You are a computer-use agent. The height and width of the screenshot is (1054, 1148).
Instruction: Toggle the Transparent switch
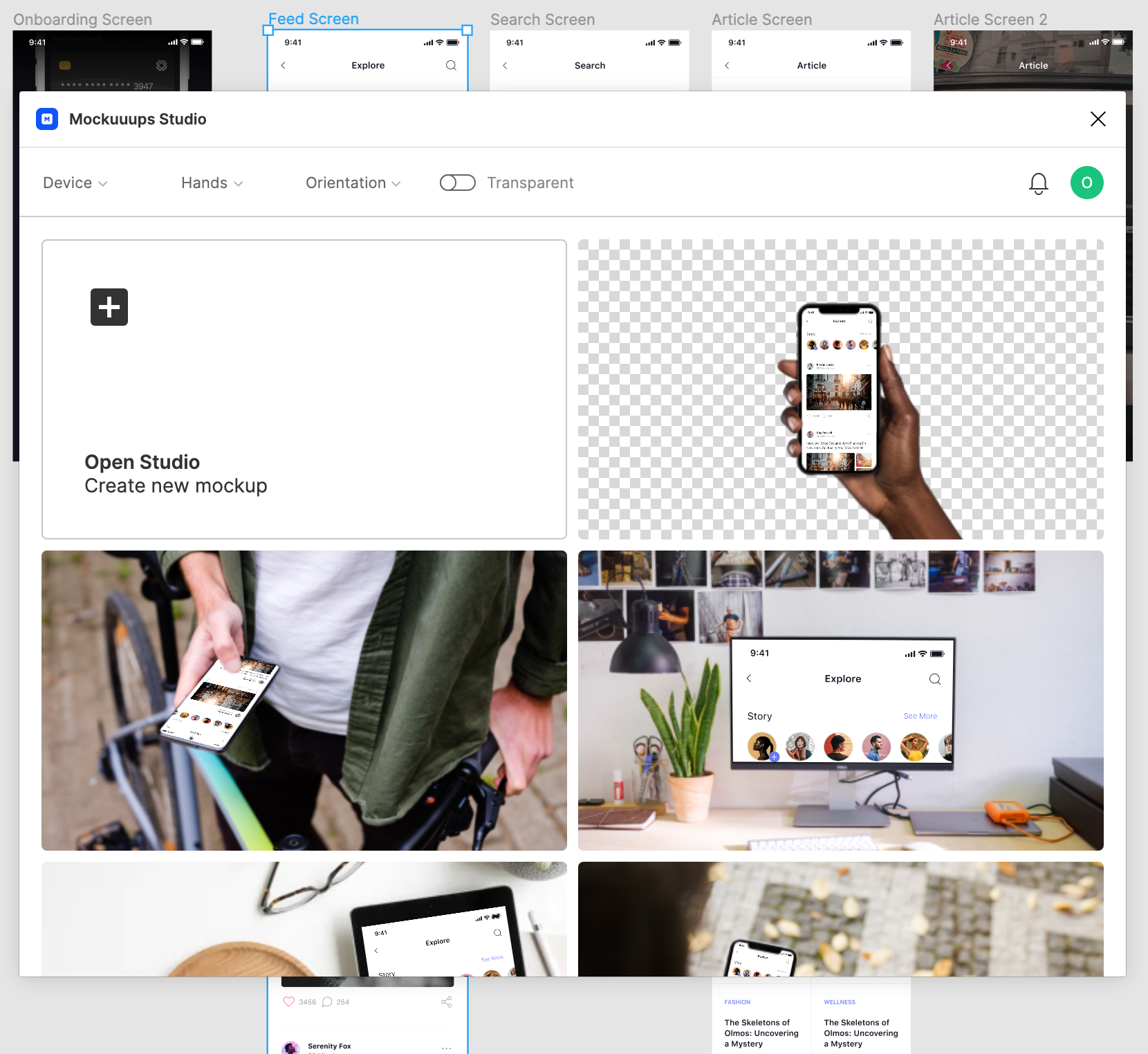coord(458,183)
